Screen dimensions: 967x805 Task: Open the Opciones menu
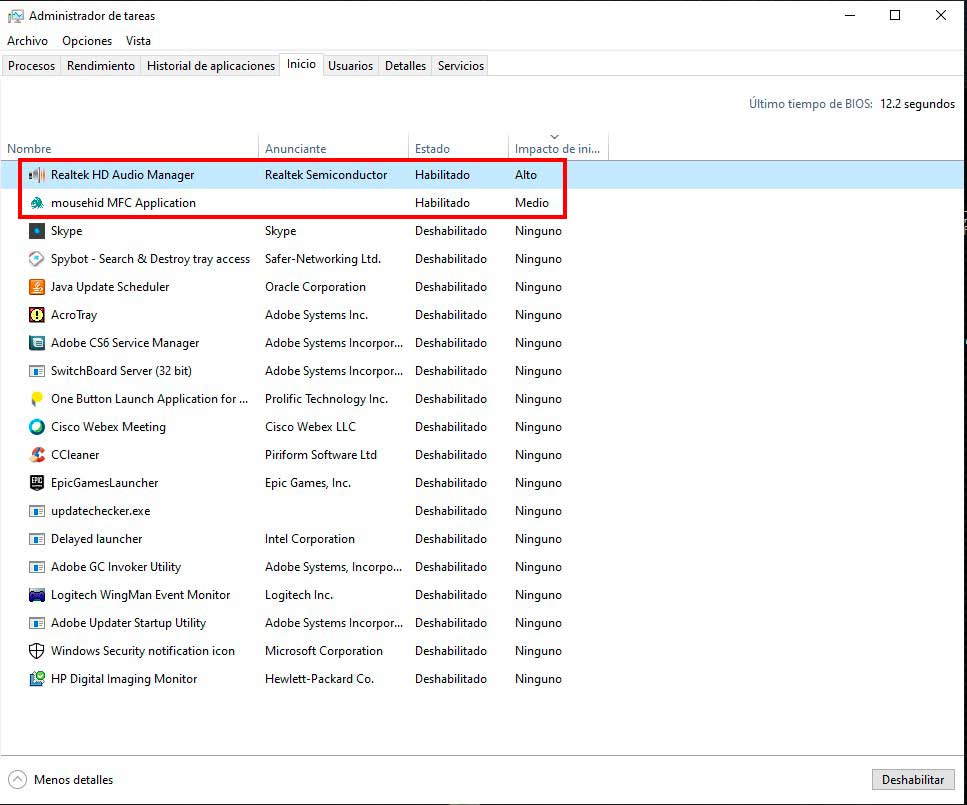tap(87, 41)
